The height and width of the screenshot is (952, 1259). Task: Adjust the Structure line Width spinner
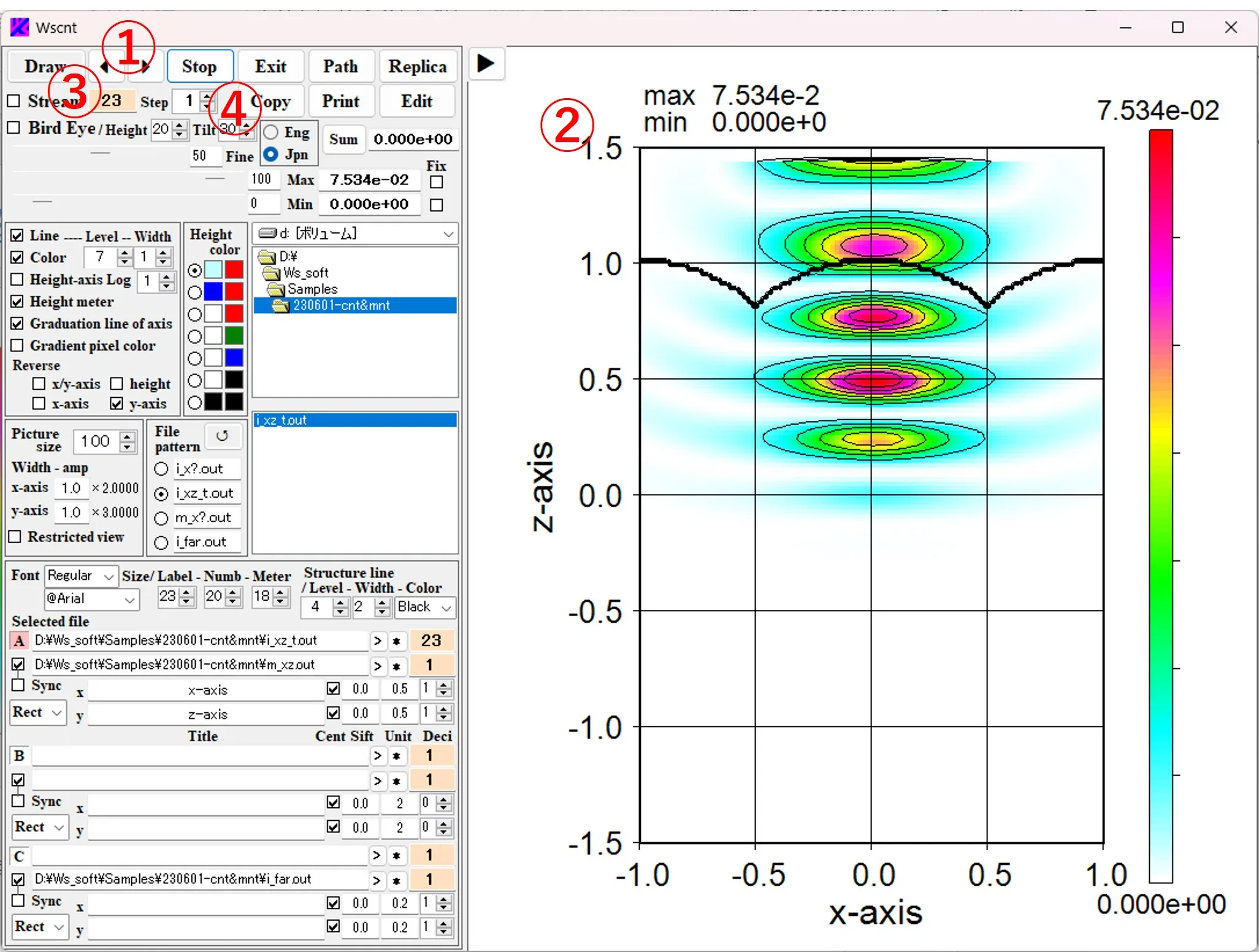coord(382,607)
